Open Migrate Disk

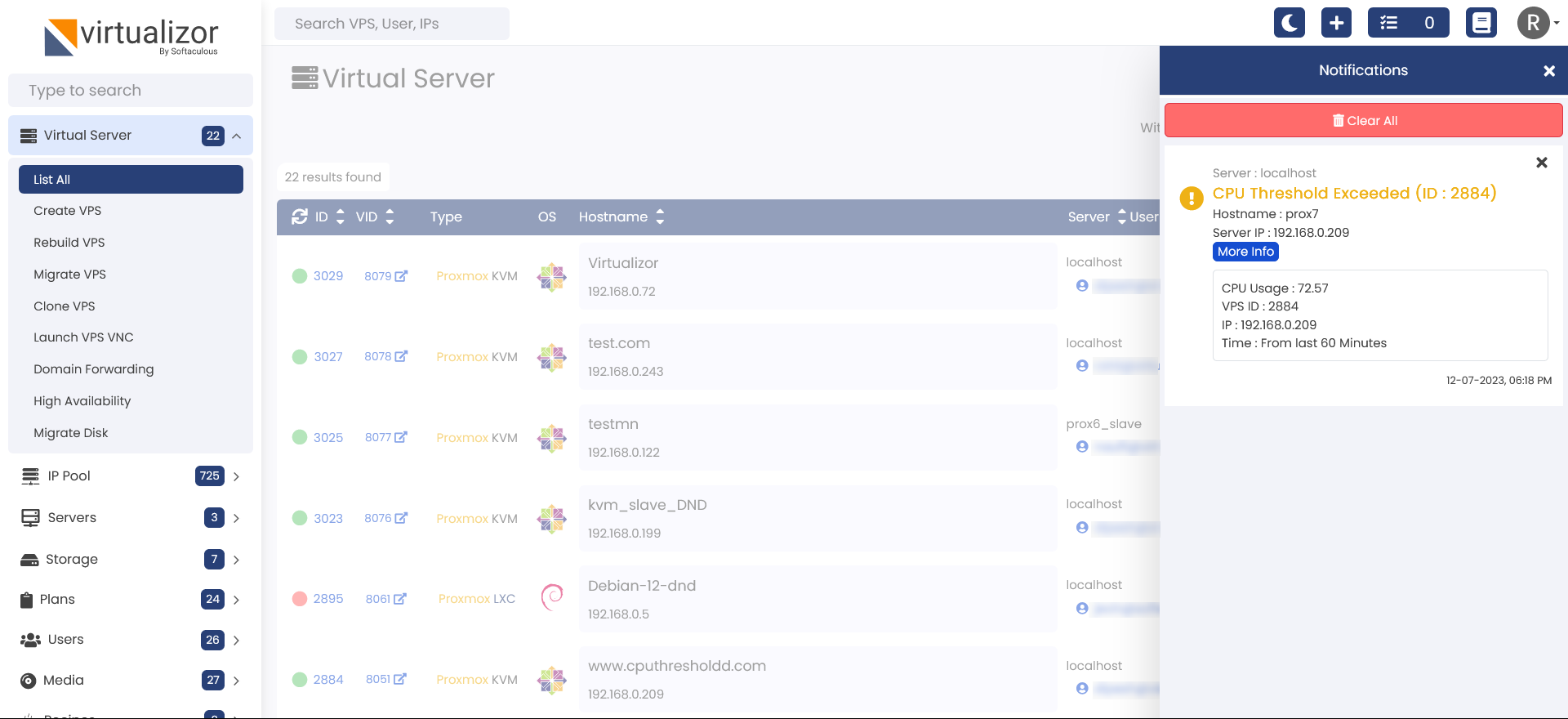pyautogui.click(x=71, y=433)
